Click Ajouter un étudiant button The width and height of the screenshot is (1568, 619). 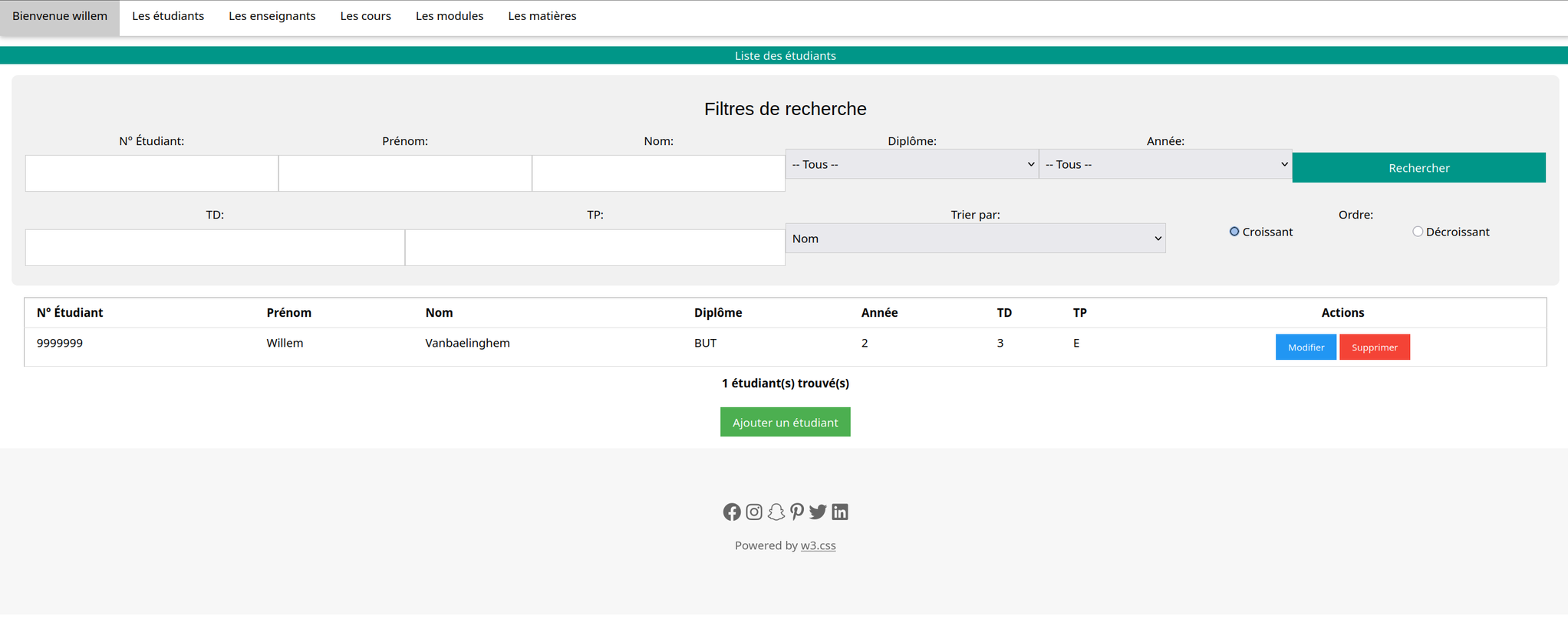coord(786,422)
